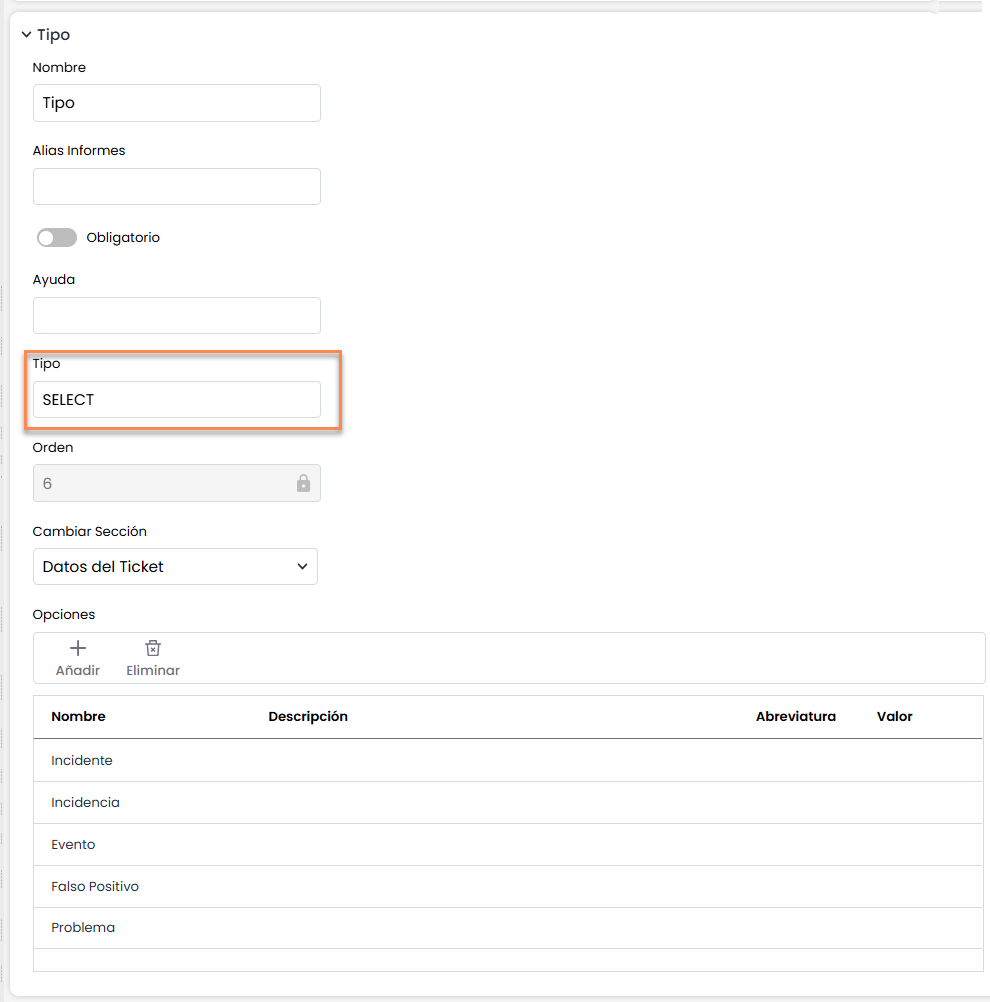The image size is (990, 1002).
Task: Click into the Nombre input field
Action: [x=177, y=103]
